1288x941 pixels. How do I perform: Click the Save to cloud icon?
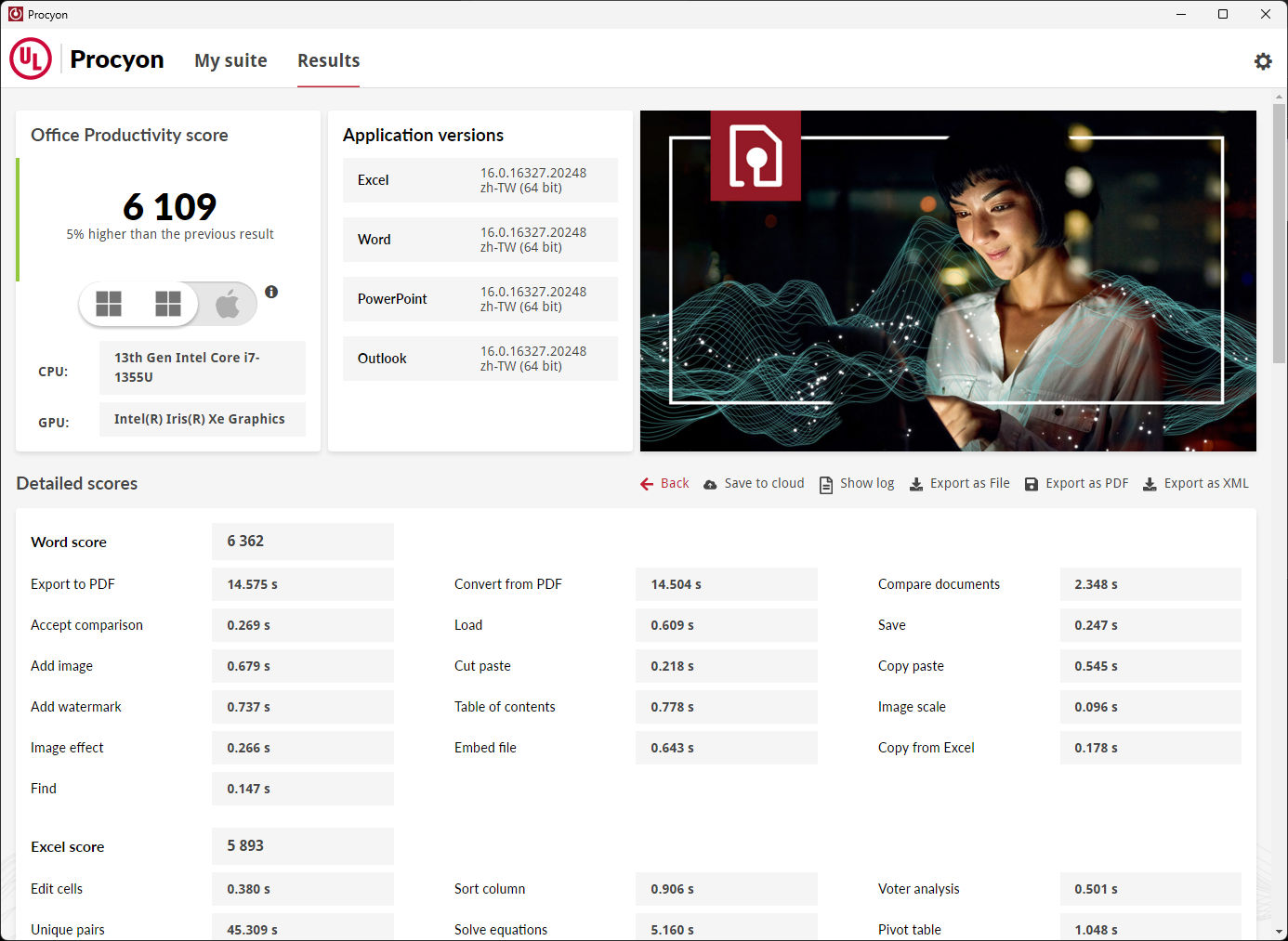click(x=710, y=484)
